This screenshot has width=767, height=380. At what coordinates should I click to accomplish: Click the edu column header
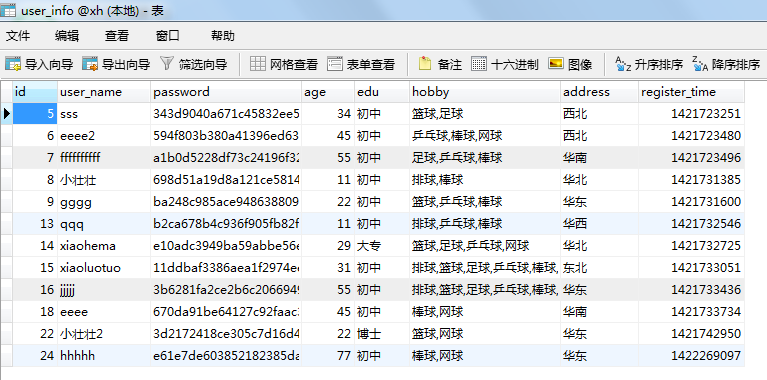click(382, 92)
